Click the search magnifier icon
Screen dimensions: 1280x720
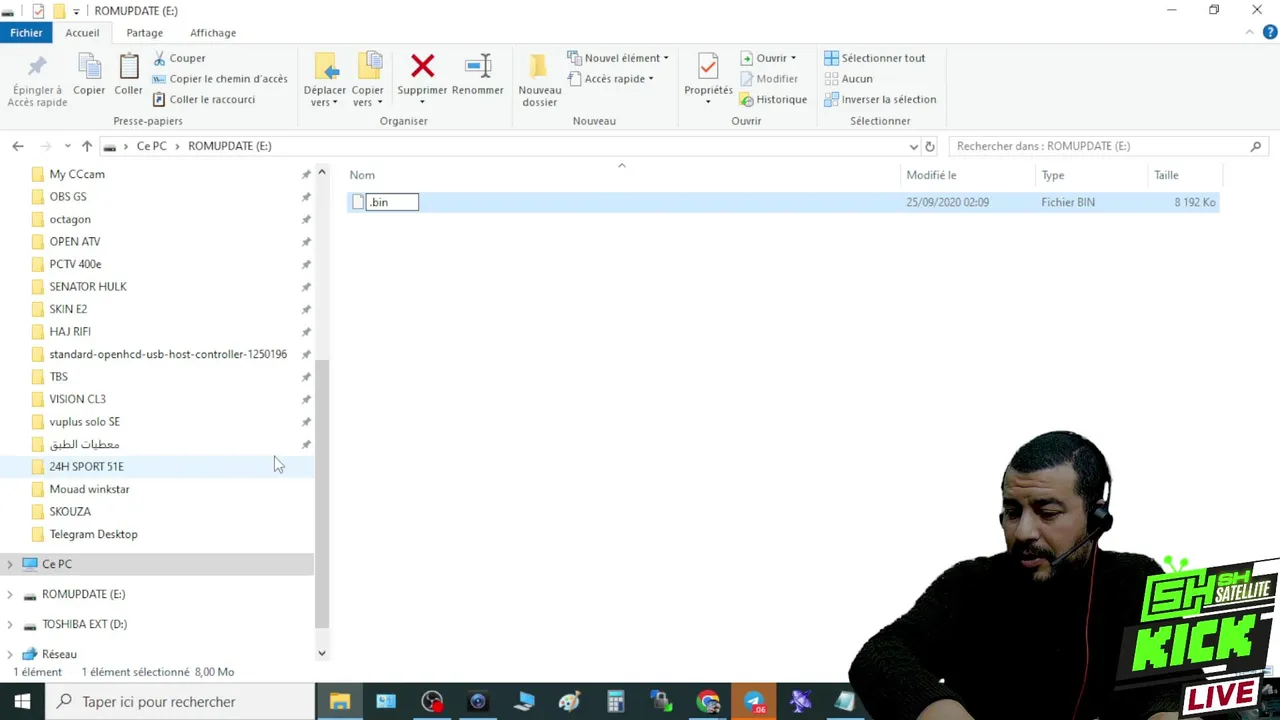tap(1256, 146)
